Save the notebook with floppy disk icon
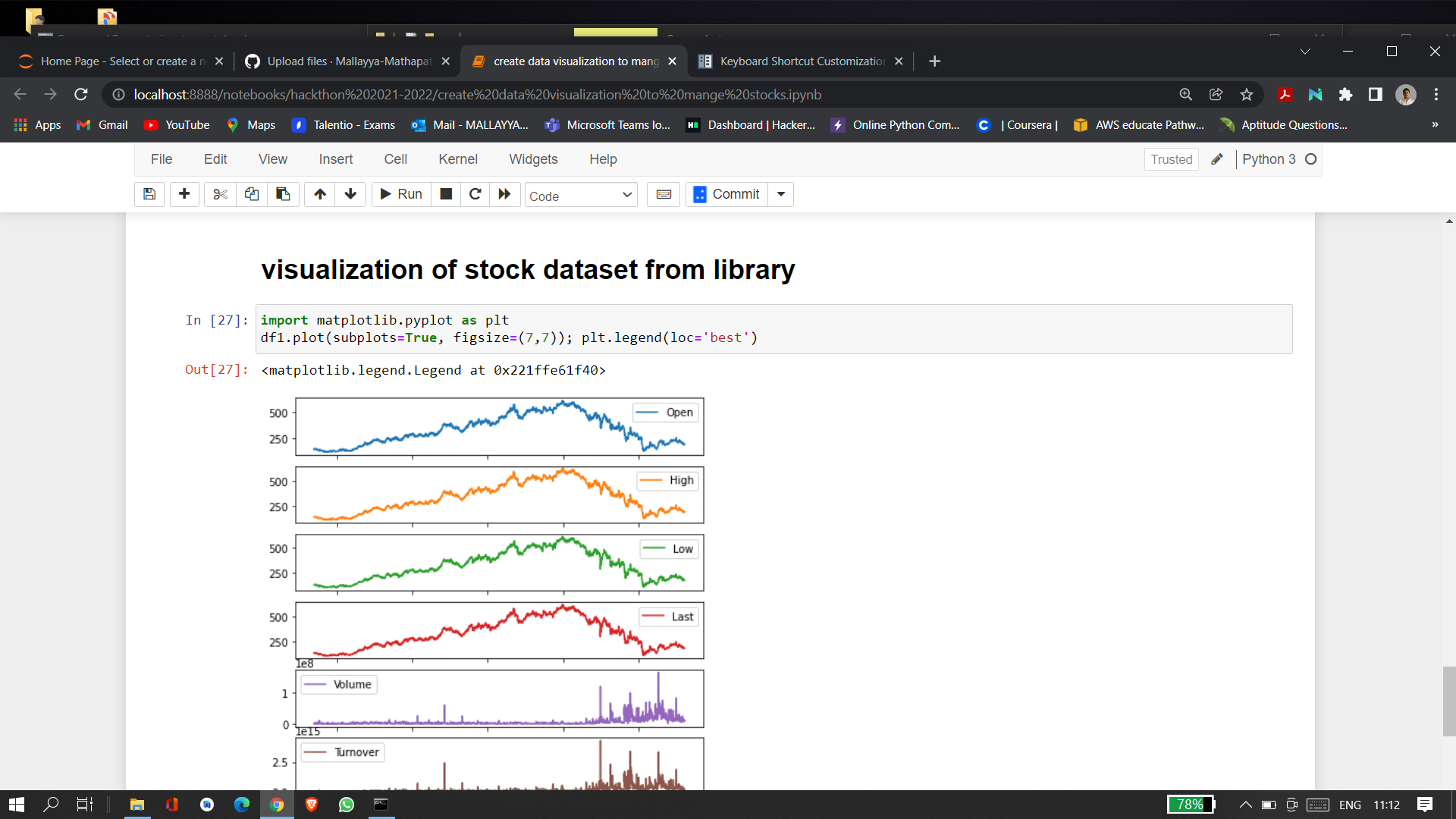 149,194
